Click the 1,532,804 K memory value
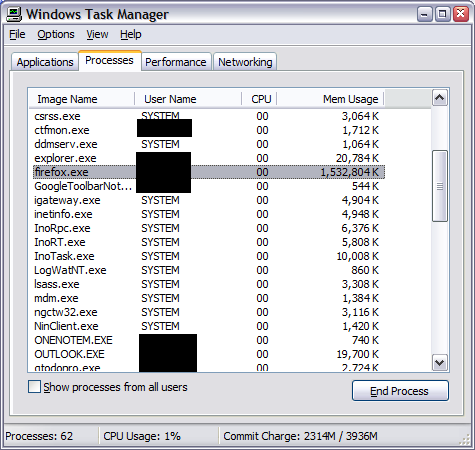This screenshot has width=475, height=450. coord(349,172)
